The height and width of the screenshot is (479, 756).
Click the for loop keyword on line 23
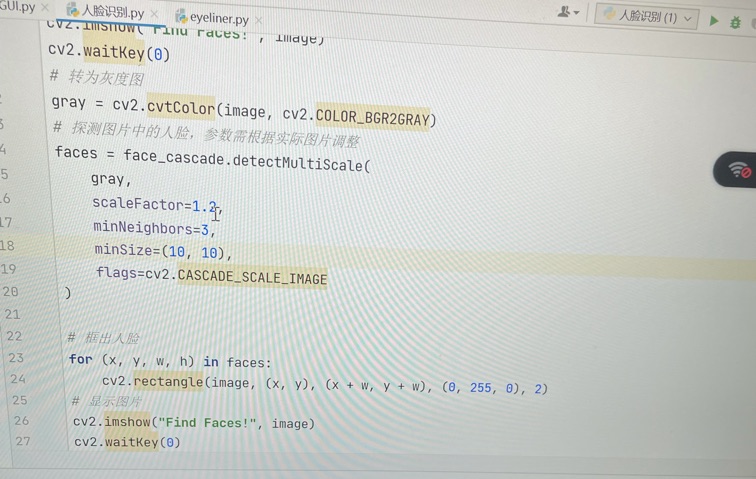click(81, 359)
